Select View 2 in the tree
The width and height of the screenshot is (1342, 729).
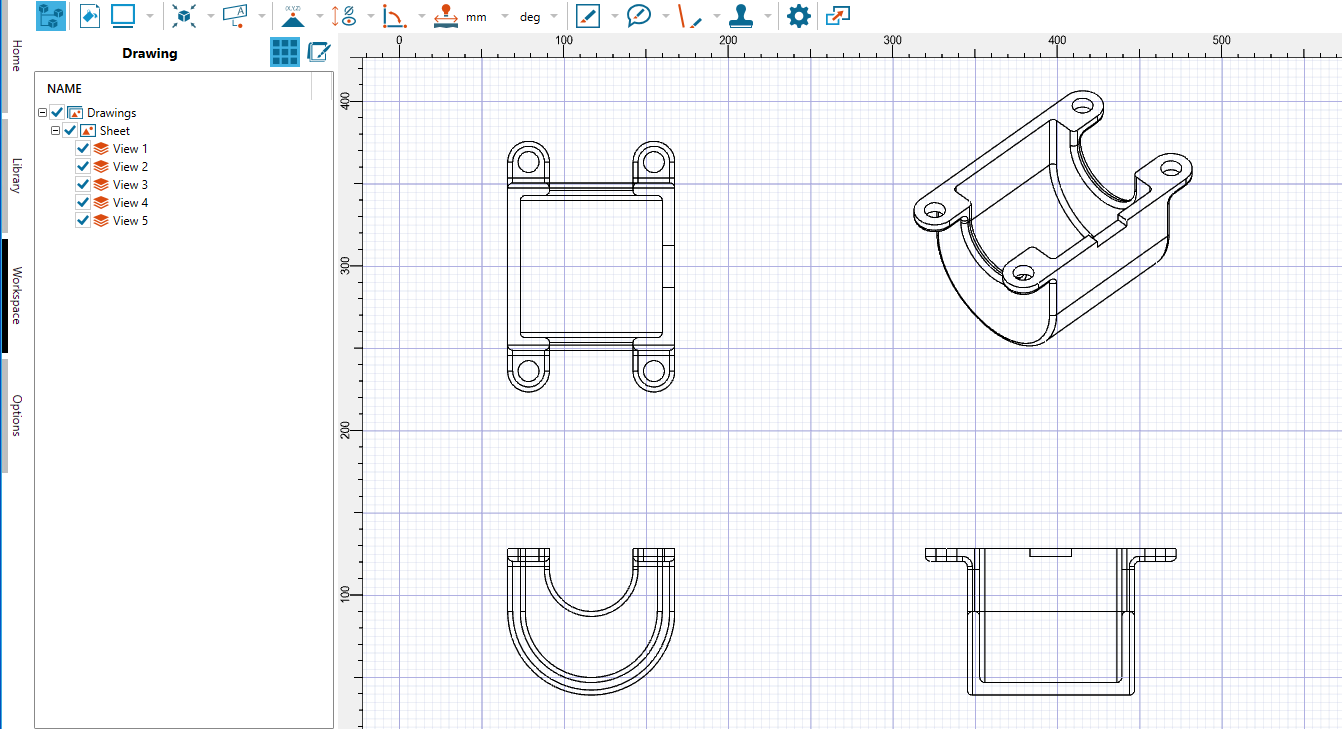(x=130, y=167)
